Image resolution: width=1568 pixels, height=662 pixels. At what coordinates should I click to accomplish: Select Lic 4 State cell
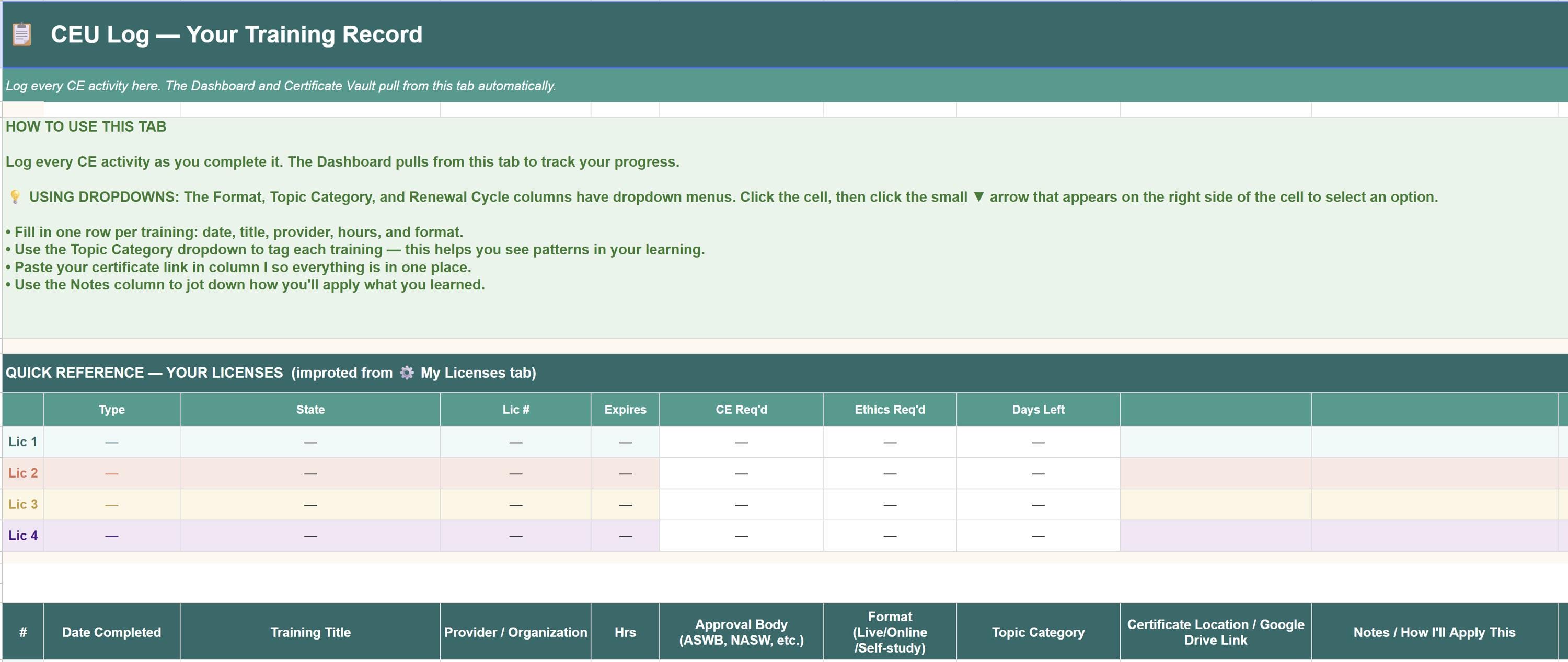coord(310,536)
